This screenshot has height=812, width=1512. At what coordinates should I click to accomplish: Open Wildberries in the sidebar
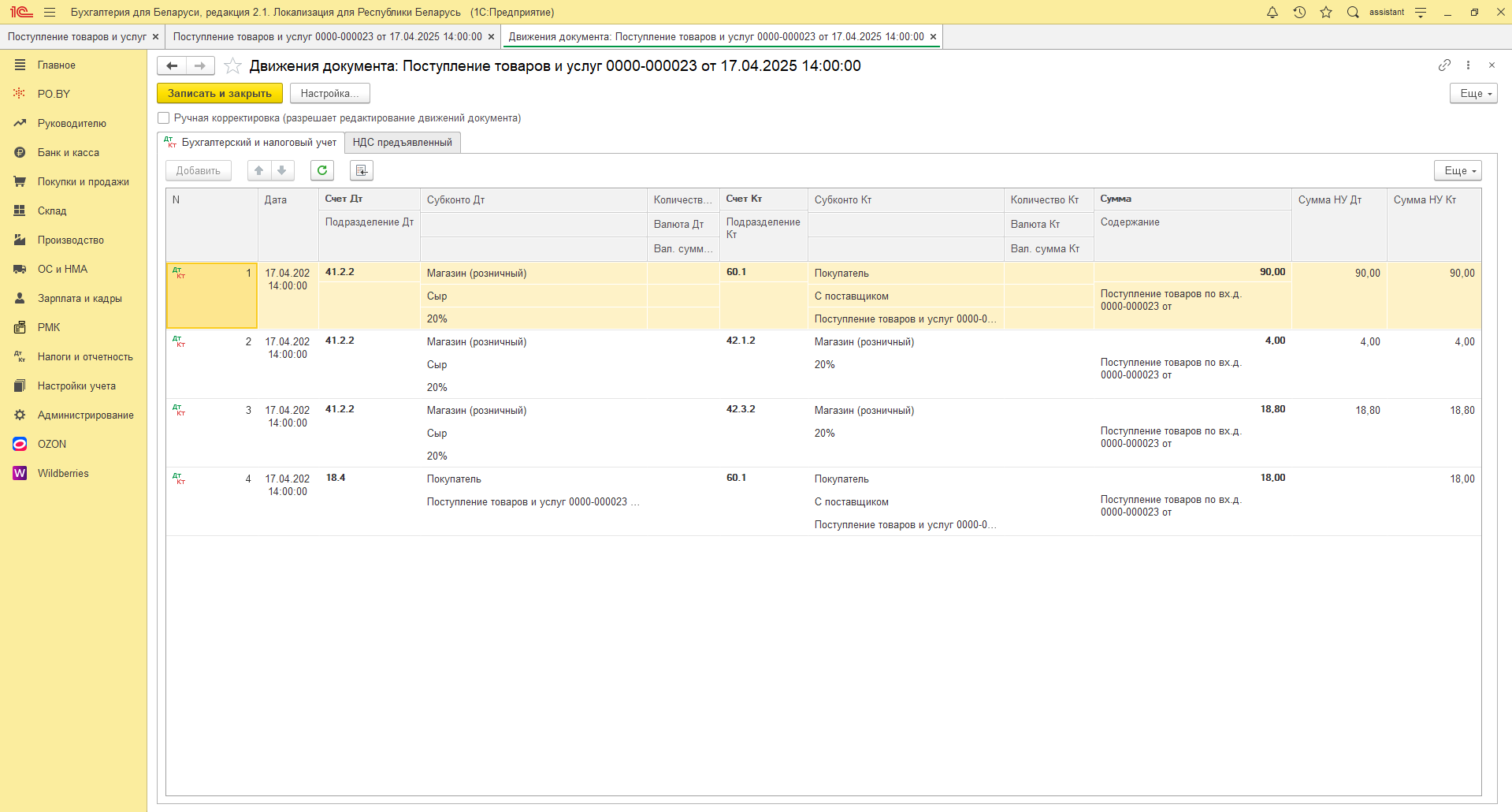pyautogui.click(x=63, y=473)
